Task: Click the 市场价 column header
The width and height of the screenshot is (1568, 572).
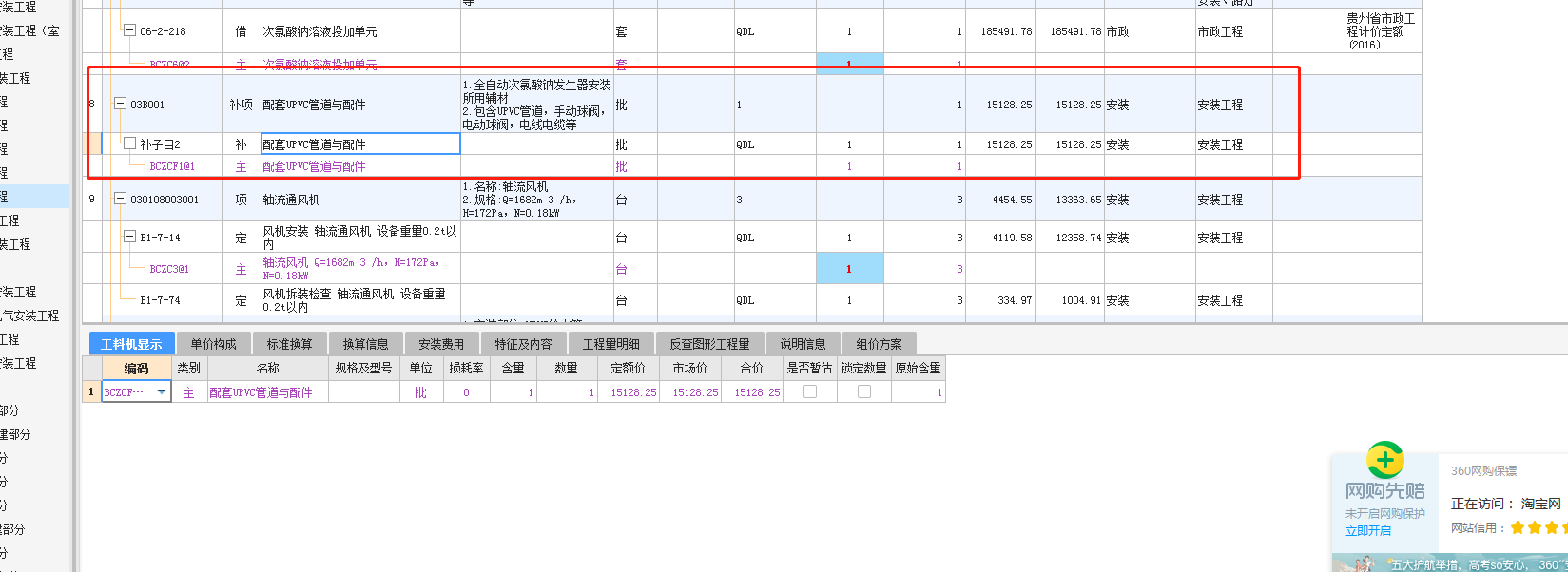Action: click(690, 368)
